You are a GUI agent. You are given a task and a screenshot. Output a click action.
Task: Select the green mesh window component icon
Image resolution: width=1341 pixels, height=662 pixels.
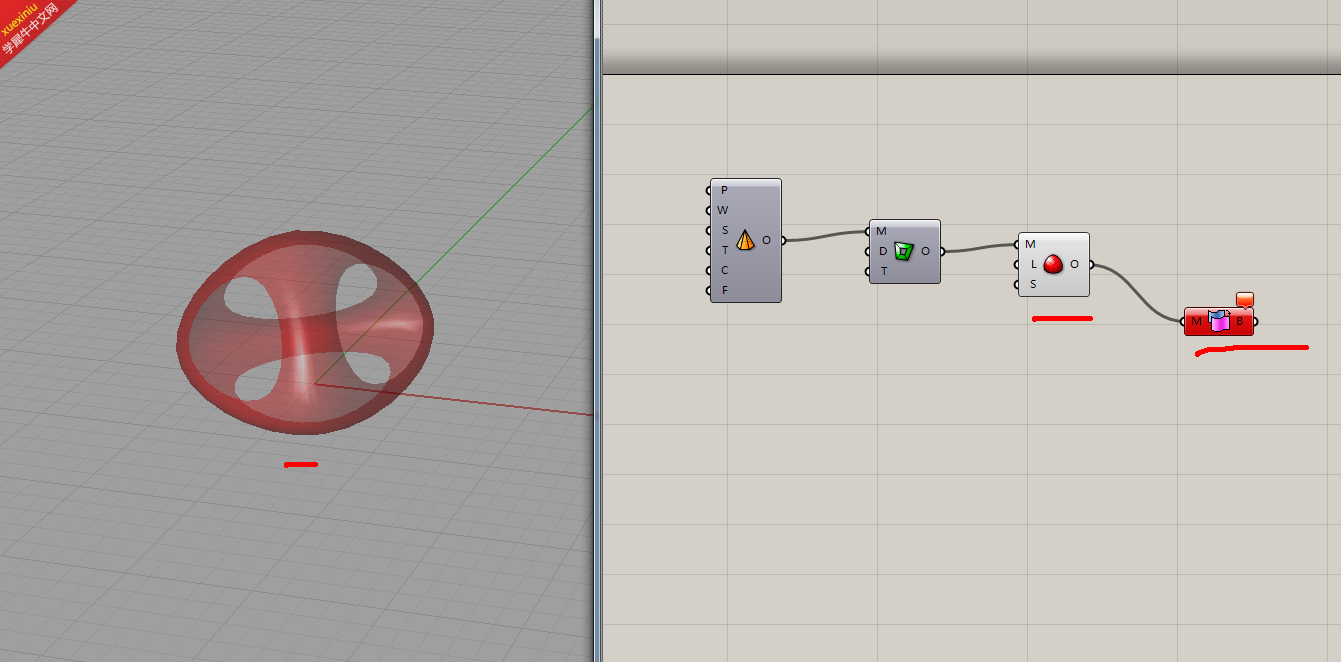click(x=904, y=251)
